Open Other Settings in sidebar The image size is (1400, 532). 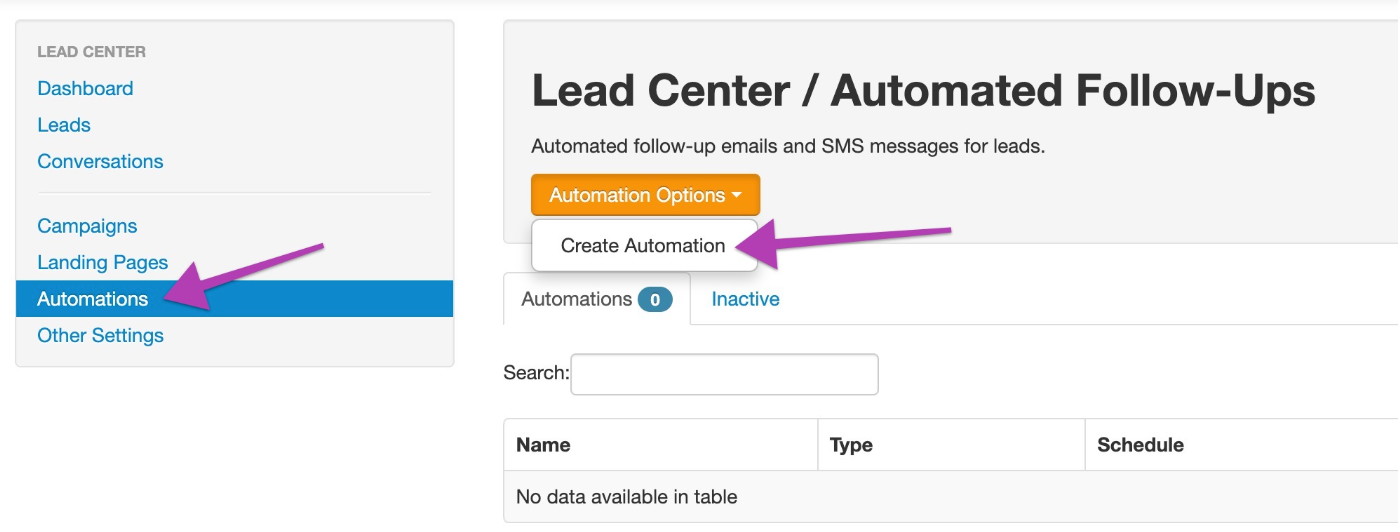coord(100,335)
